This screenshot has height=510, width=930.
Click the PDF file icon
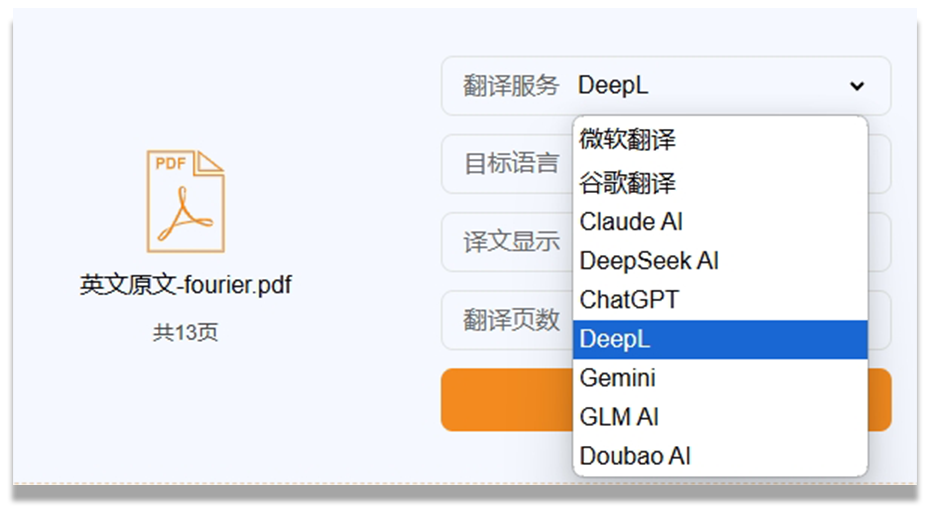186,201
